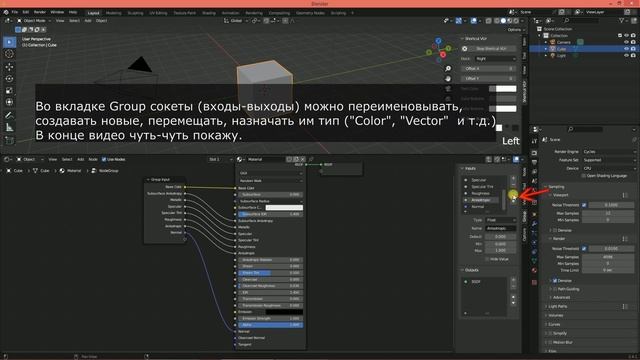Select the Rotate tool in viewport toolbar
This screenshot has width=640, height=360.
9,78
